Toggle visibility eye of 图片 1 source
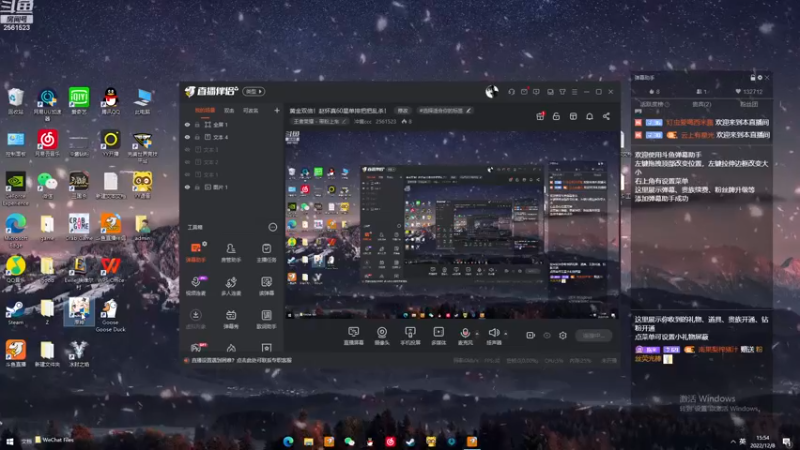800x450 pixels. coord(187,187)
